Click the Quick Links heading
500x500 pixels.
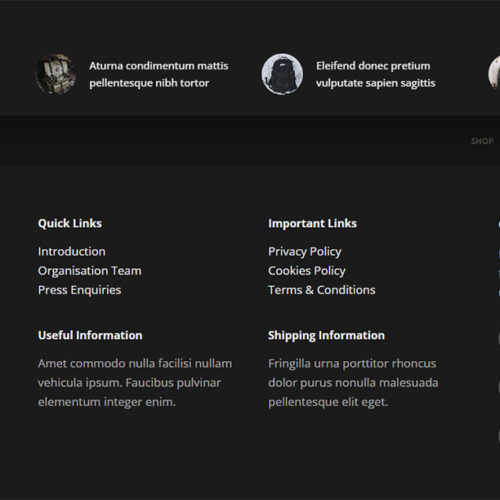(70, 223)
